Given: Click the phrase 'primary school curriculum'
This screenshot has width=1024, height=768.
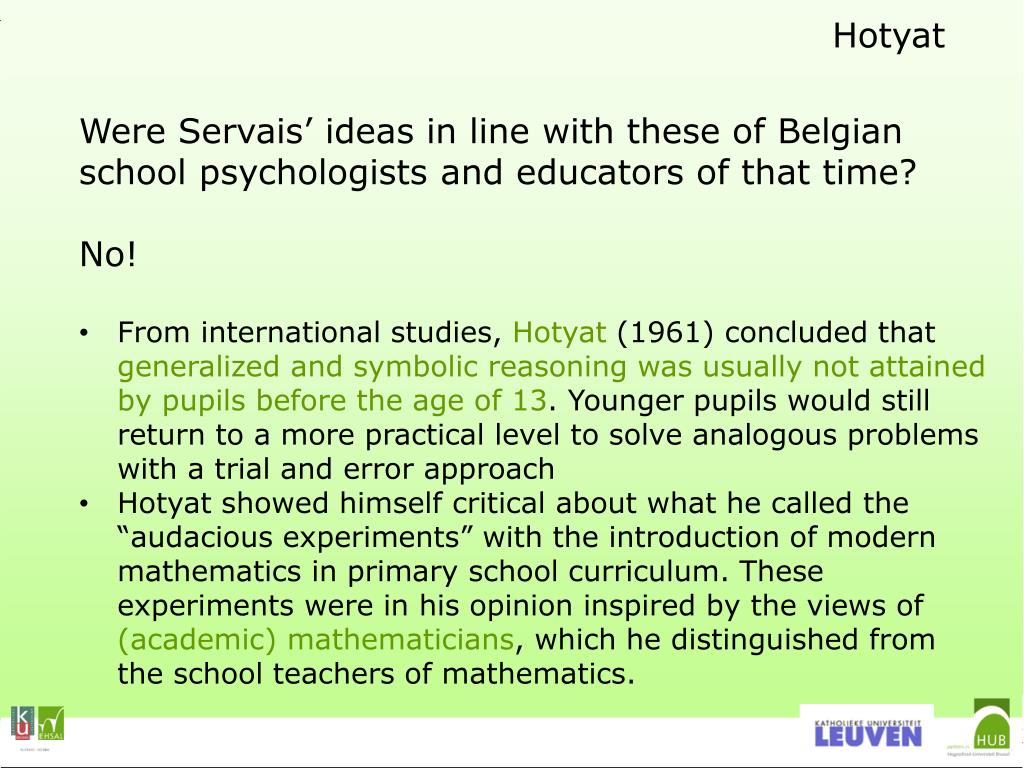Looking at the screenshot, I should [537, 572].
